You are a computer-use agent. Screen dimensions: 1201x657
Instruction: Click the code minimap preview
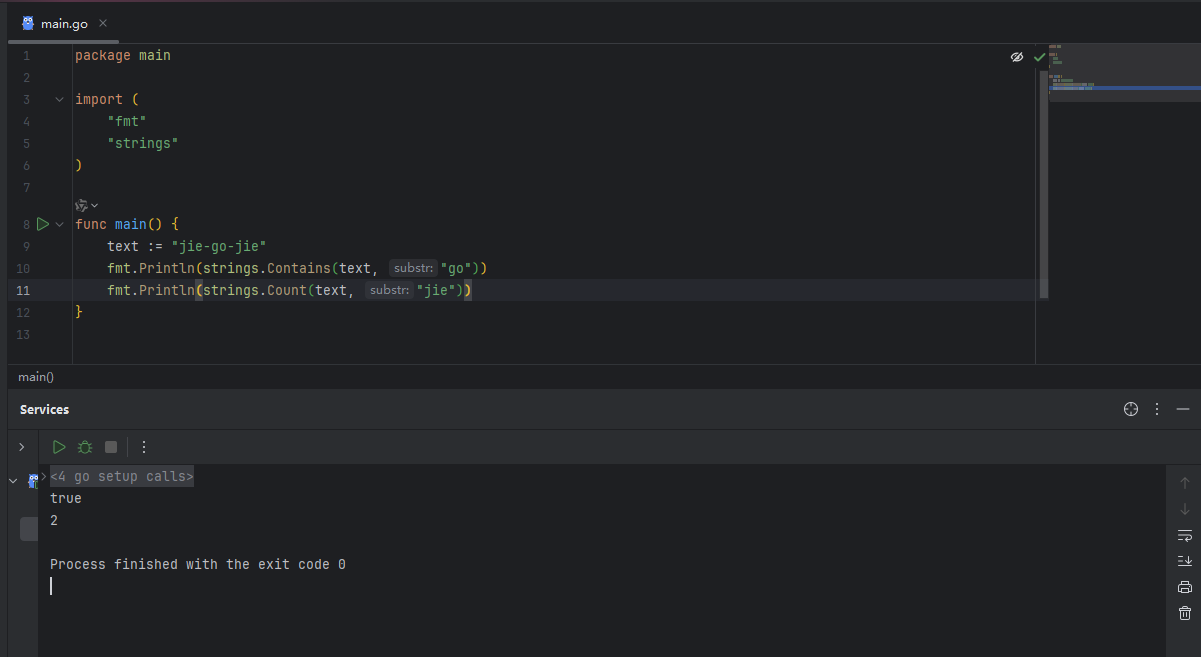1124,73
